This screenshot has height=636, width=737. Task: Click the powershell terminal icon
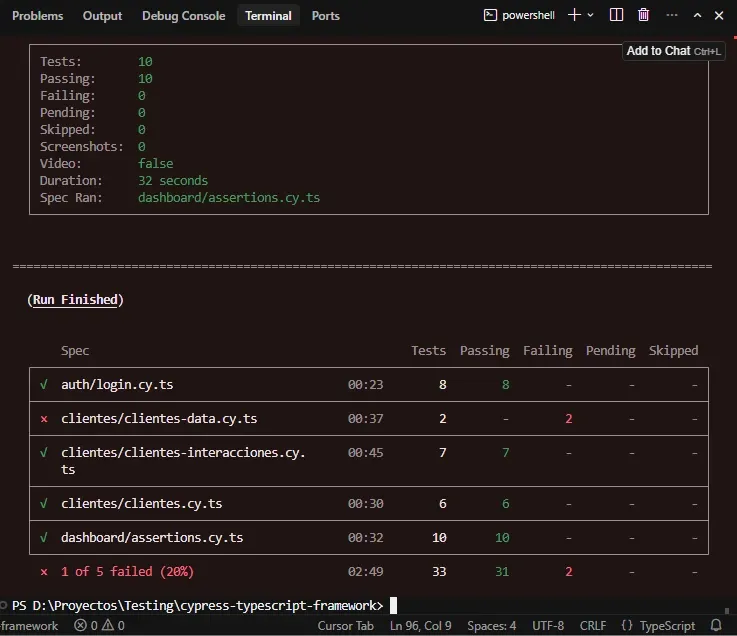tap(490, 15)
